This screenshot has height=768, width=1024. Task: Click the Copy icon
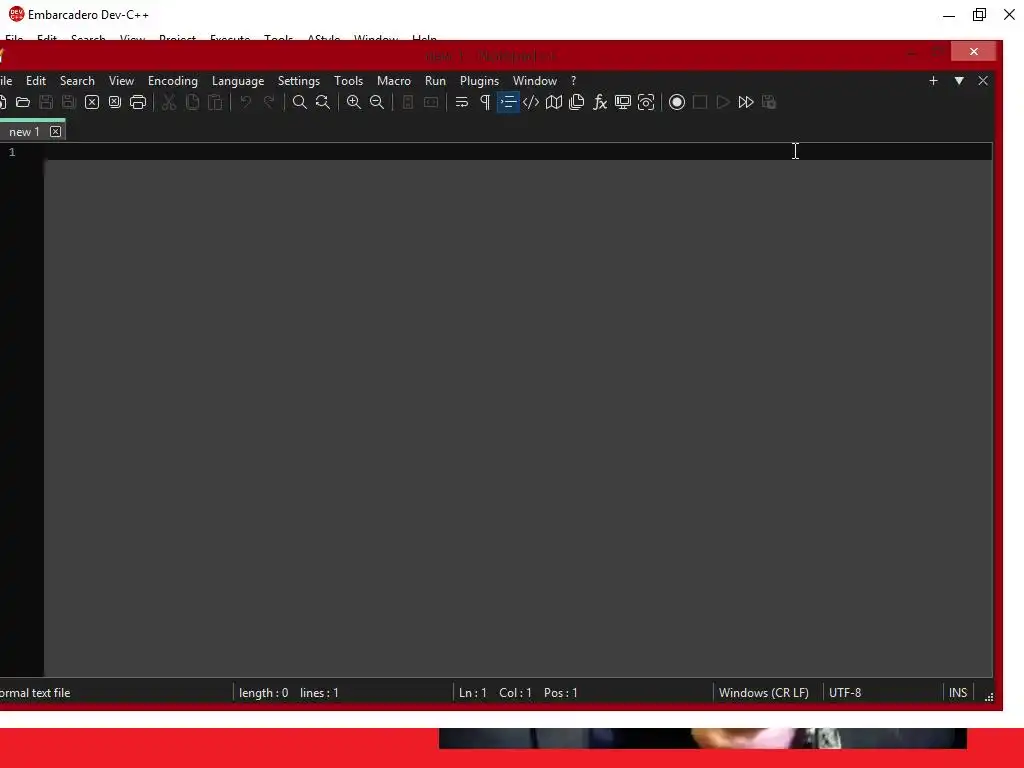192,102
